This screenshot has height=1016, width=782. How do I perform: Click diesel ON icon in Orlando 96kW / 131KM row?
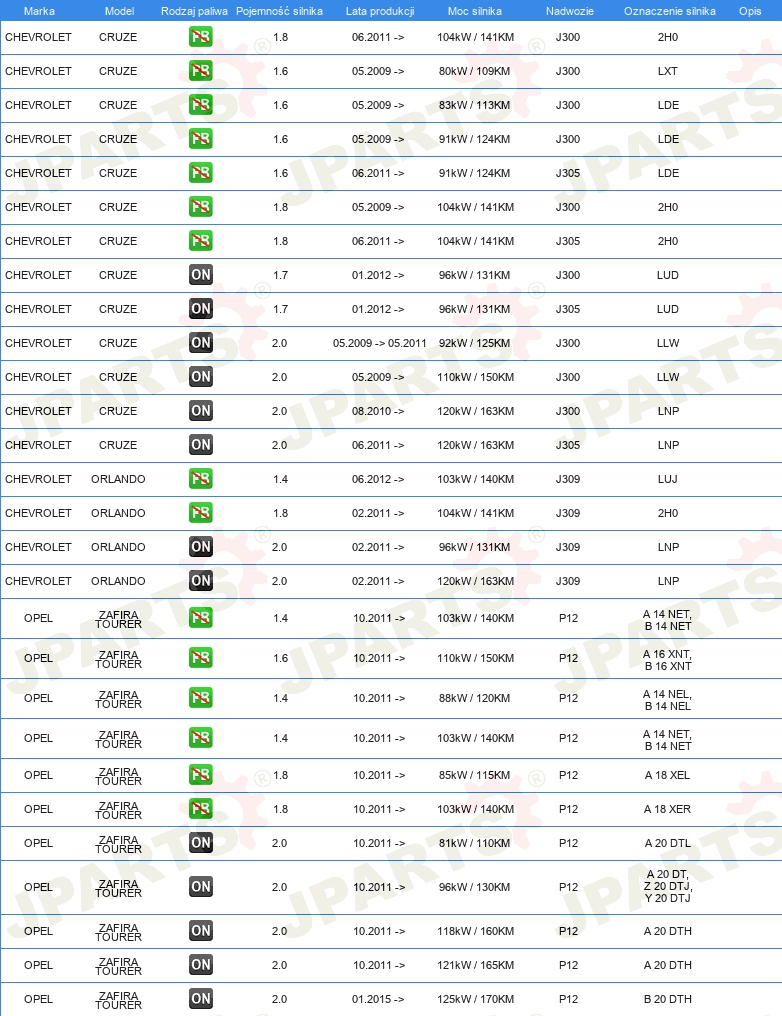[201, 547]
